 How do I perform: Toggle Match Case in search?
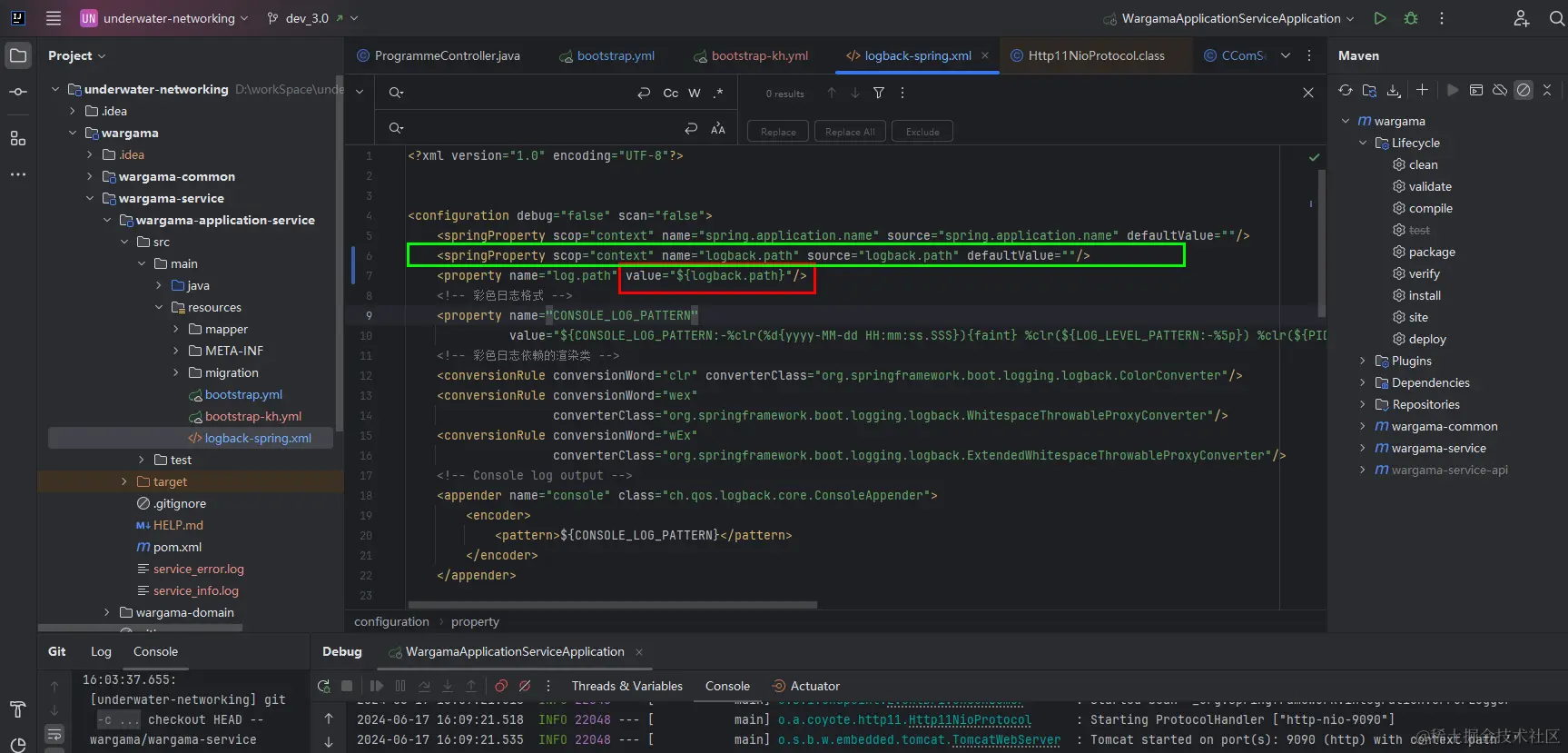pyautogui.click(x=671, y=93)
